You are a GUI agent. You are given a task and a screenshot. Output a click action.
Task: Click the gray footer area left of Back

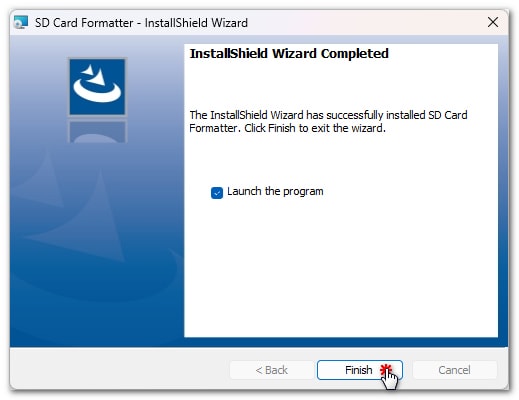[x=120, y=369]
